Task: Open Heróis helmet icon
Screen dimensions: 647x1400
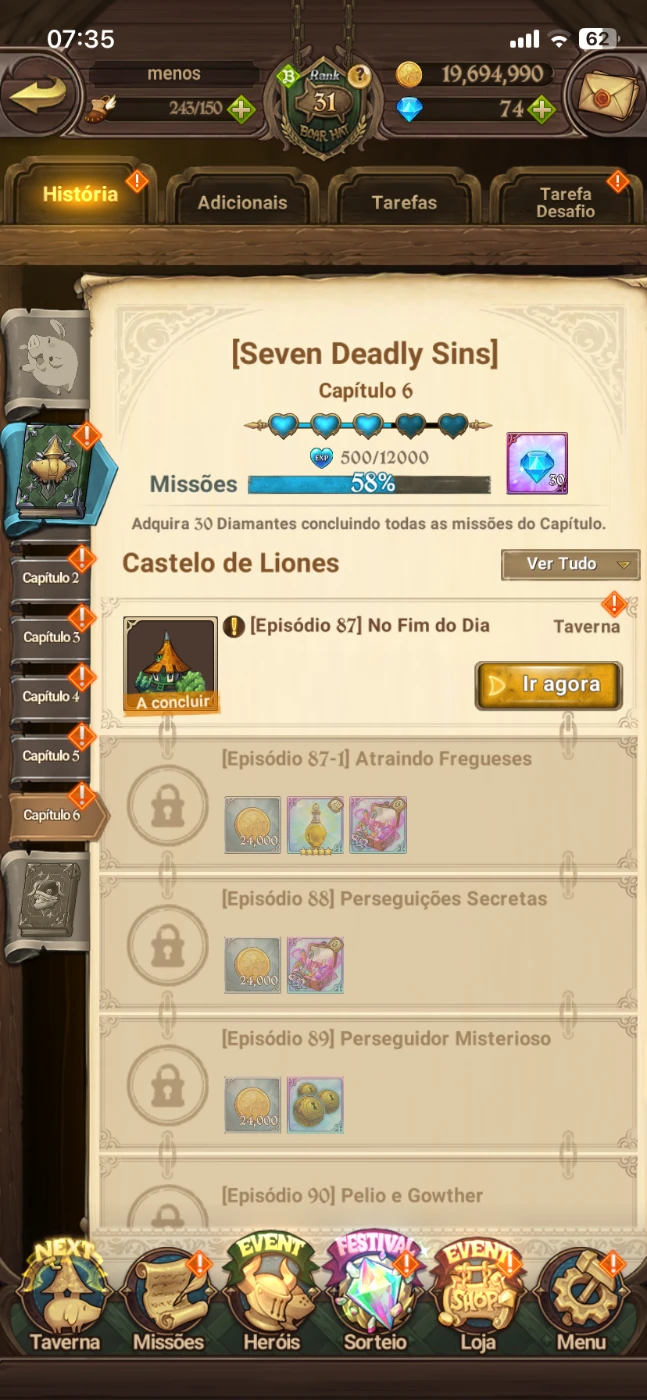Action: click(272, 1298)
